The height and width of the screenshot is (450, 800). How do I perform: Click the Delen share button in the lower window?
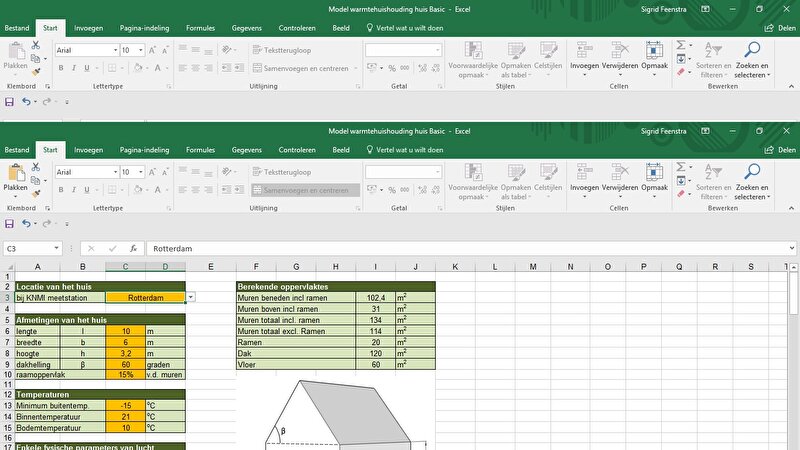coord(780,150)
